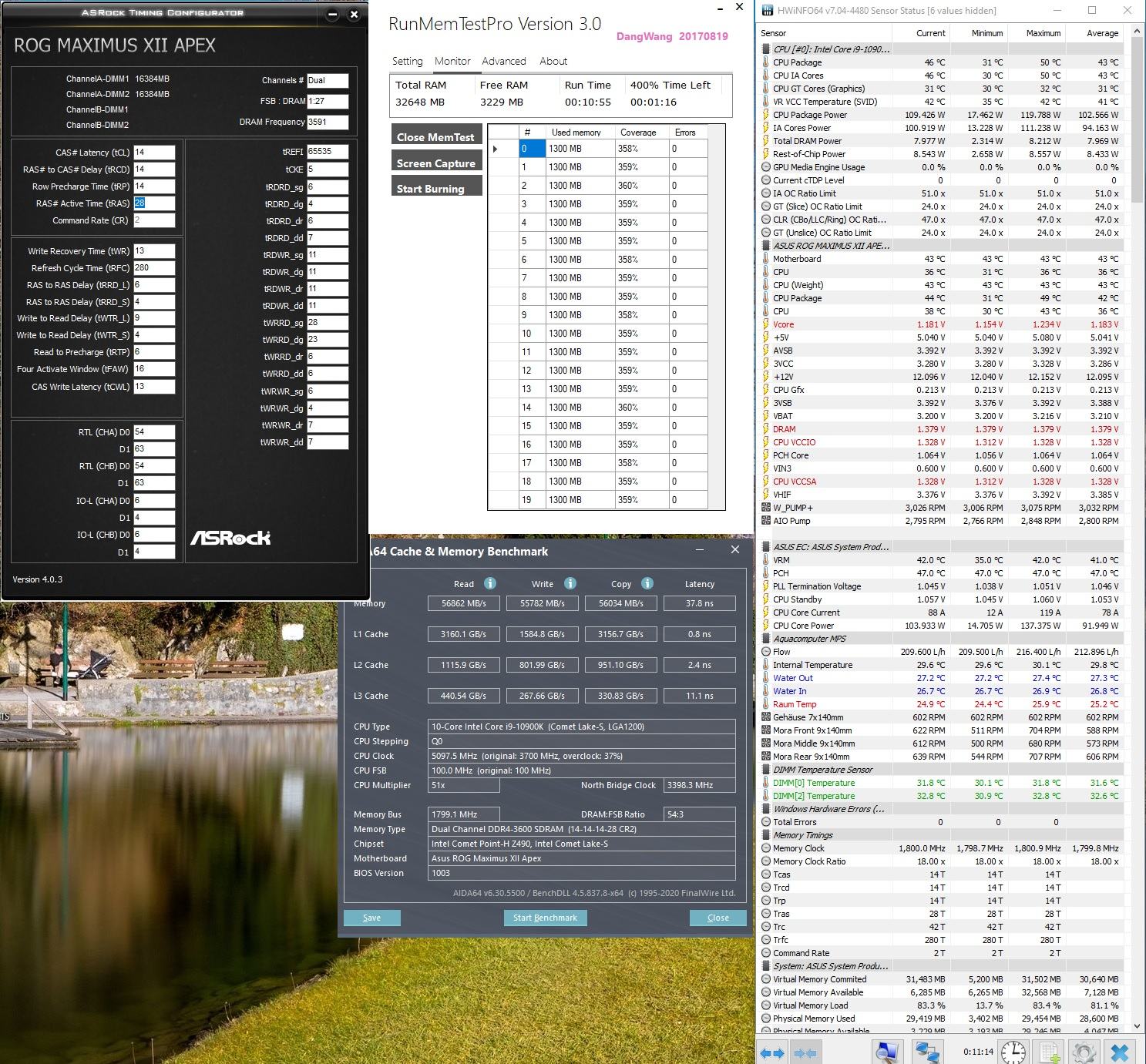Image resolution: width=1146 pixels, height=1064 pixels.
Task: Click HWiNFO scrollbar down arrow
Action: (1138, 1026)
